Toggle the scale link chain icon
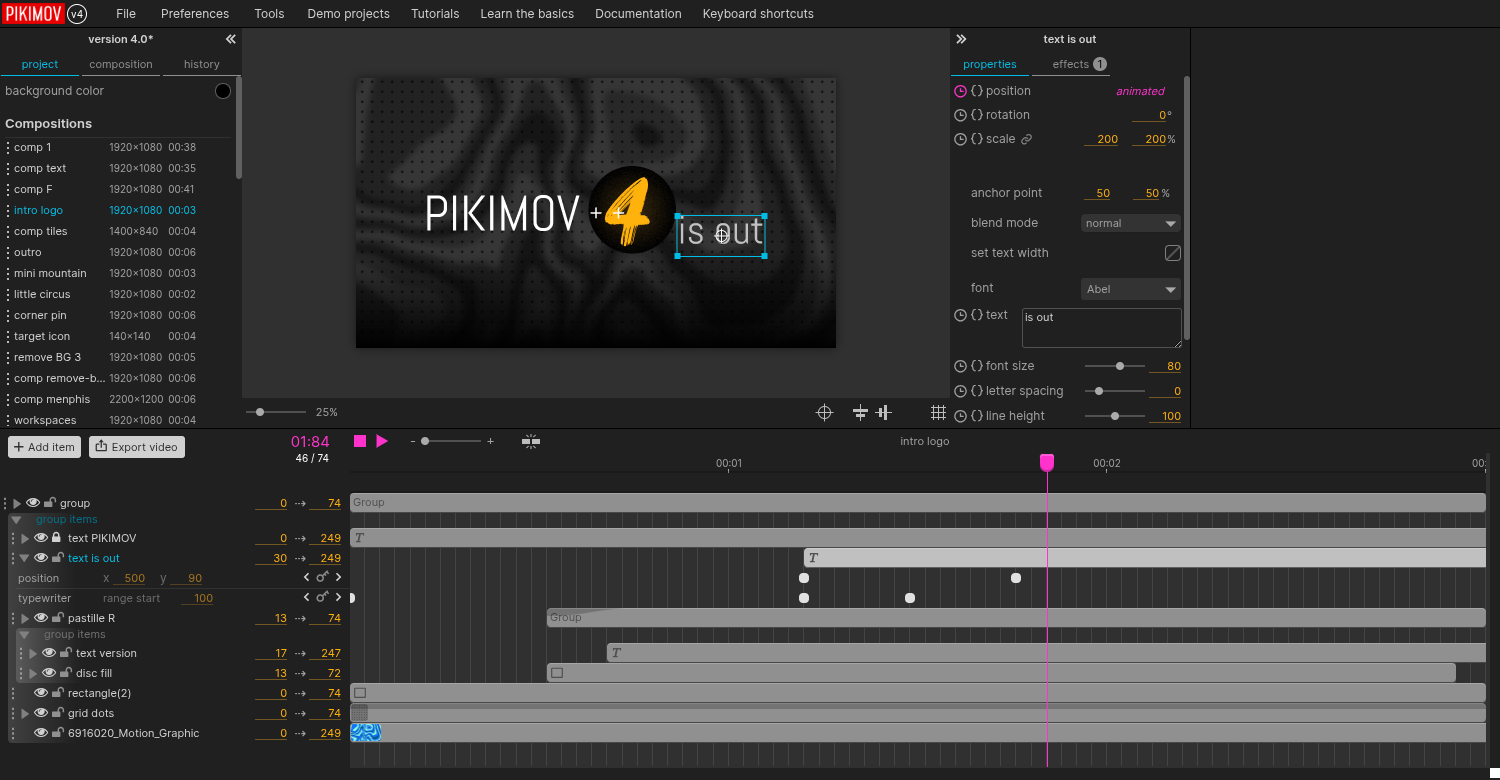Image resolution: width=1500 pixels, height=780 pixels. pos(1026,139)
